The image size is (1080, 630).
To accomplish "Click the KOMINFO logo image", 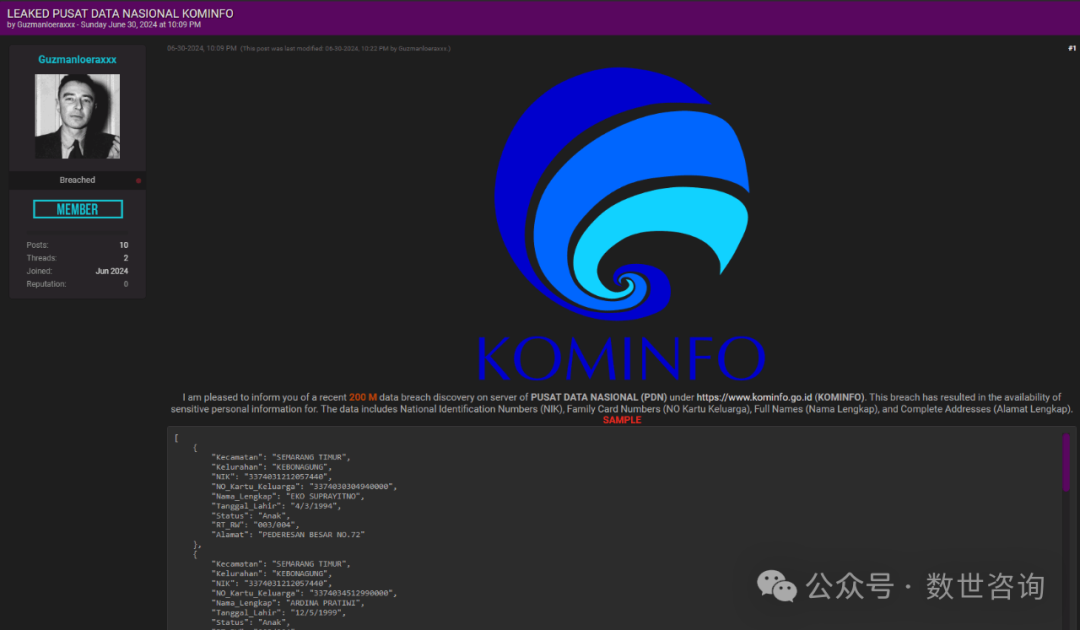I will pyautogui.click(x=621, y=224).
